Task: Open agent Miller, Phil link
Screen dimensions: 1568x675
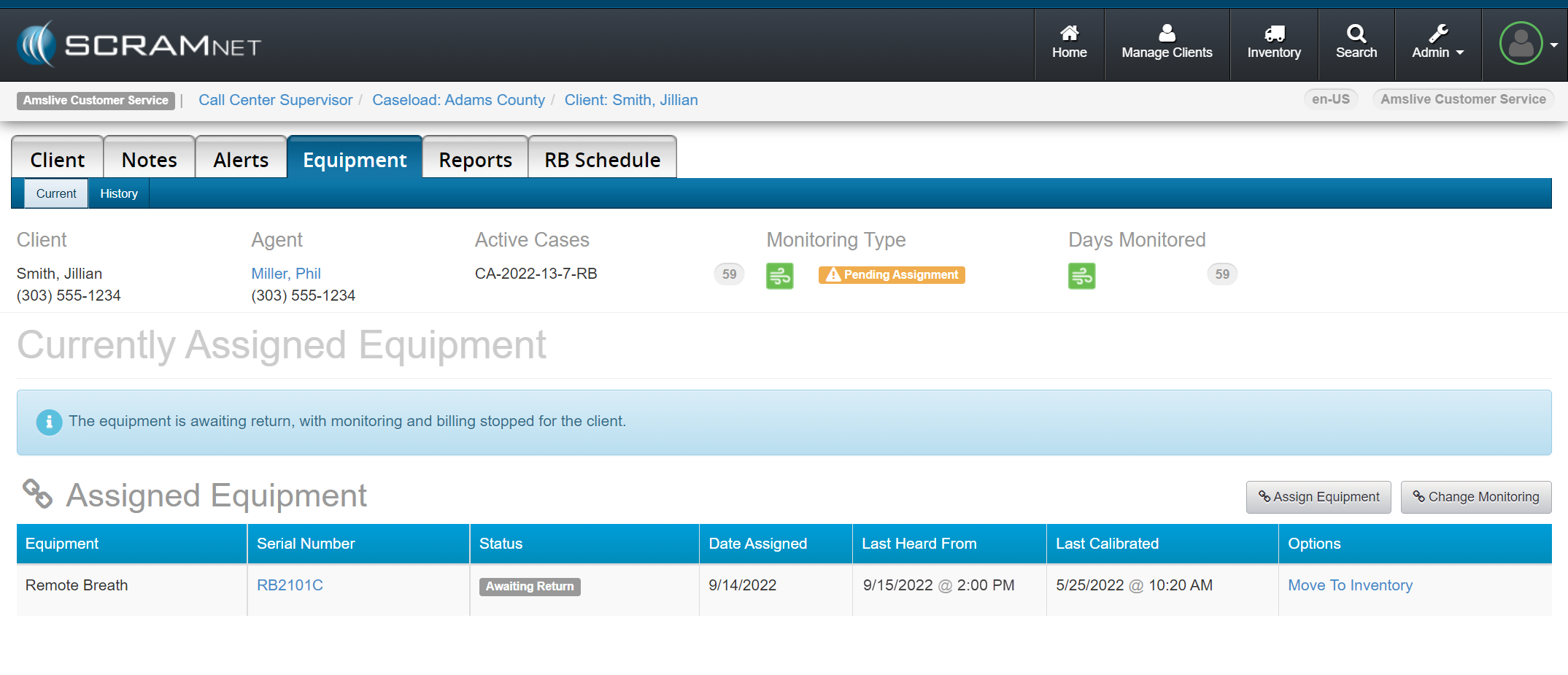Action: [286, 274]
